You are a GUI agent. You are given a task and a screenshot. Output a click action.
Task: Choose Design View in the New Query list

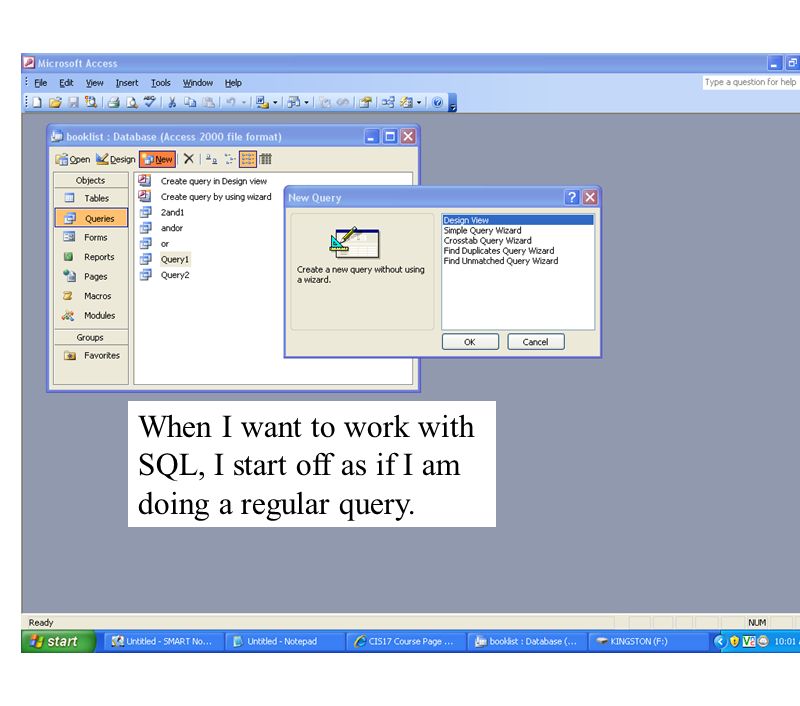point(517,220)
